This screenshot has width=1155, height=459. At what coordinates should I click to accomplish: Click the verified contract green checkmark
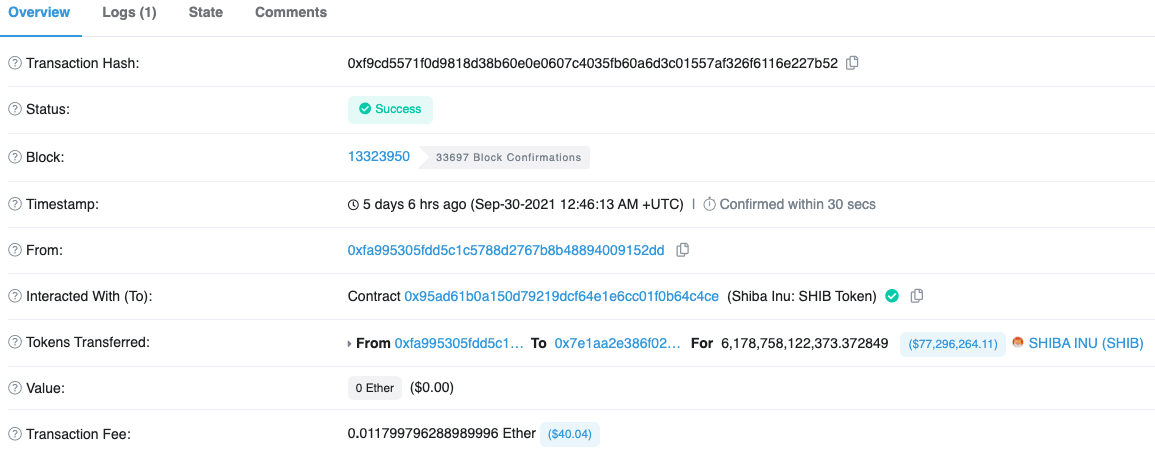point(892,296)
